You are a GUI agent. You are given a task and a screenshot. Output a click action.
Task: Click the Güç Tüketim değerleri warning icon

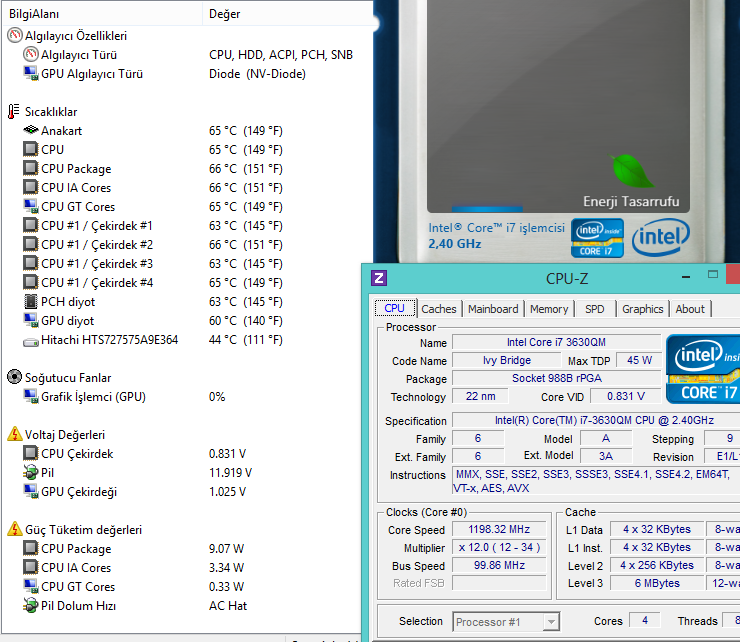coord(15,529)
